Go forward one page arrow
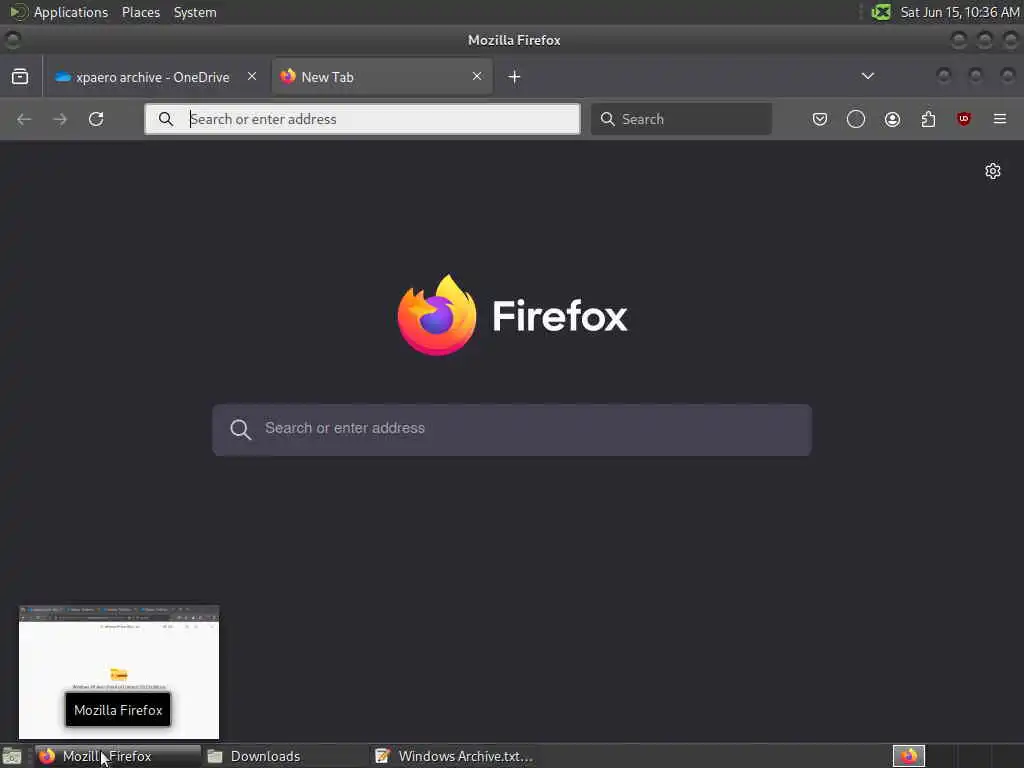 (60, 119)
